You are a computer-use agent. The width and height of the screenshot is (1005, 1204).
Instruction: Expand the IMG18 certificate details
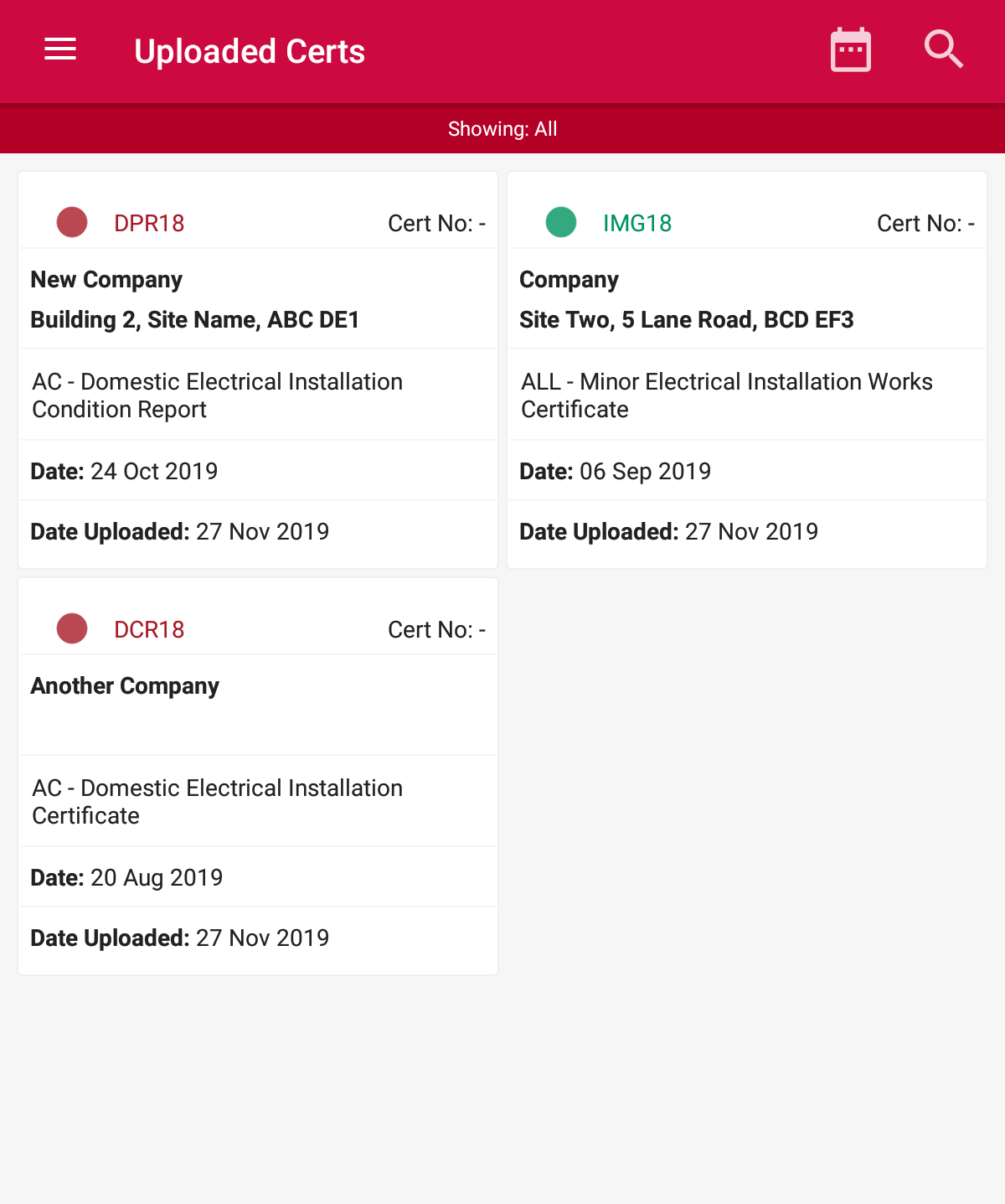(x=746, y=369)
